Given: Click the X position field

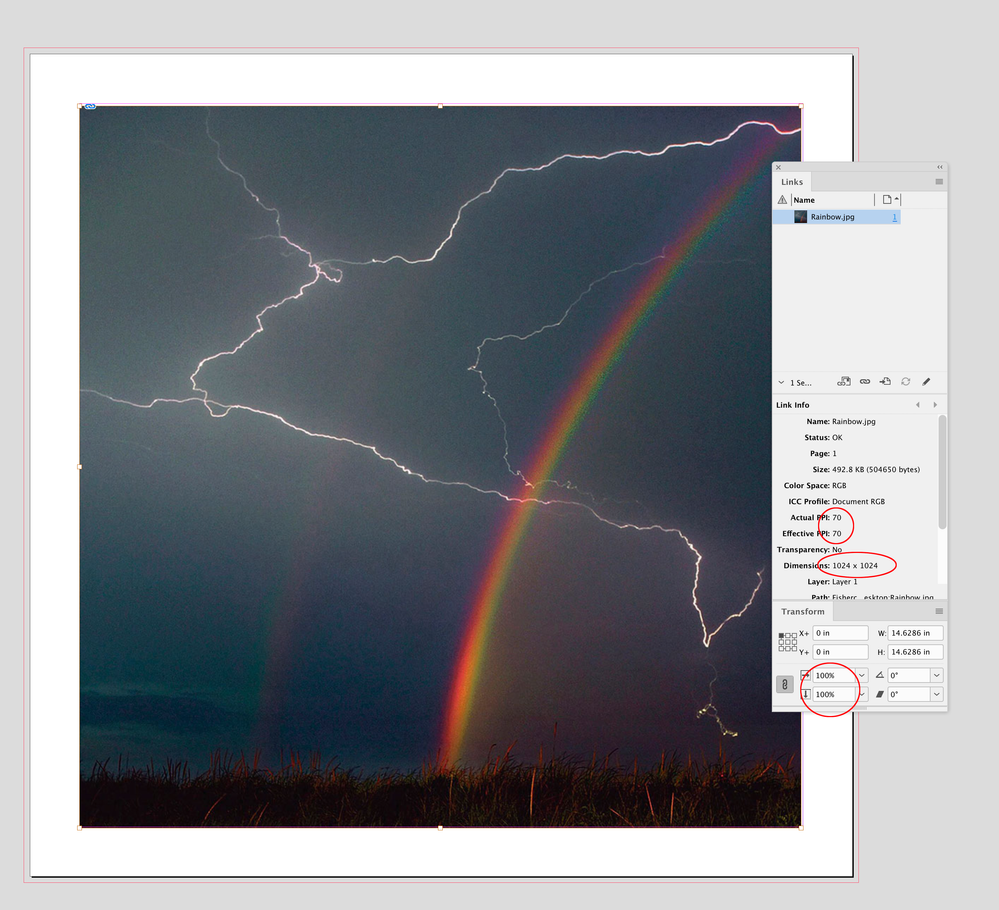Looking at the screenshot, I should (840, 633).
